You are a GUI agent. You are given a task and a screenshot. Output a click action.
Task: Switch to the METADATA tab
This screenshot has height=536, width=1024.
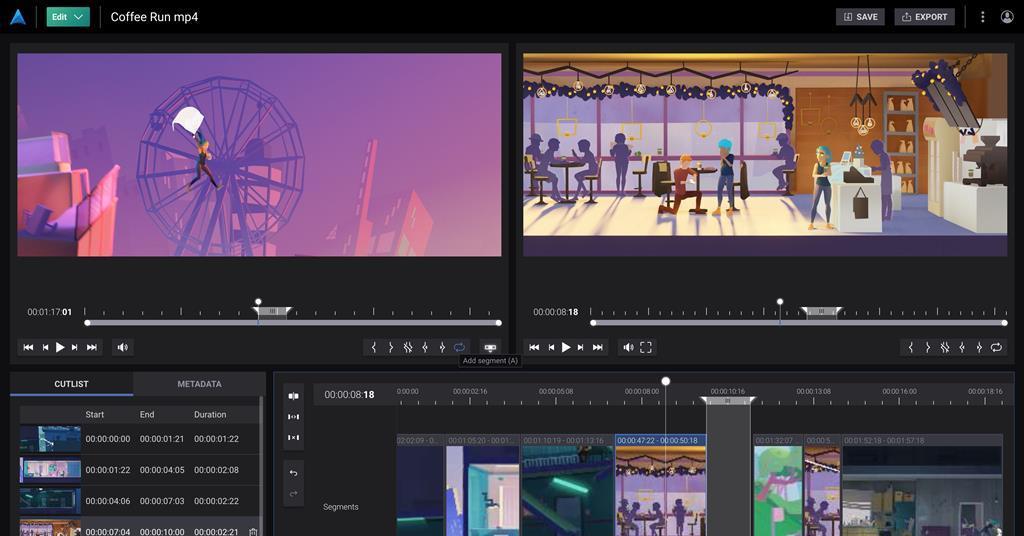199,384
